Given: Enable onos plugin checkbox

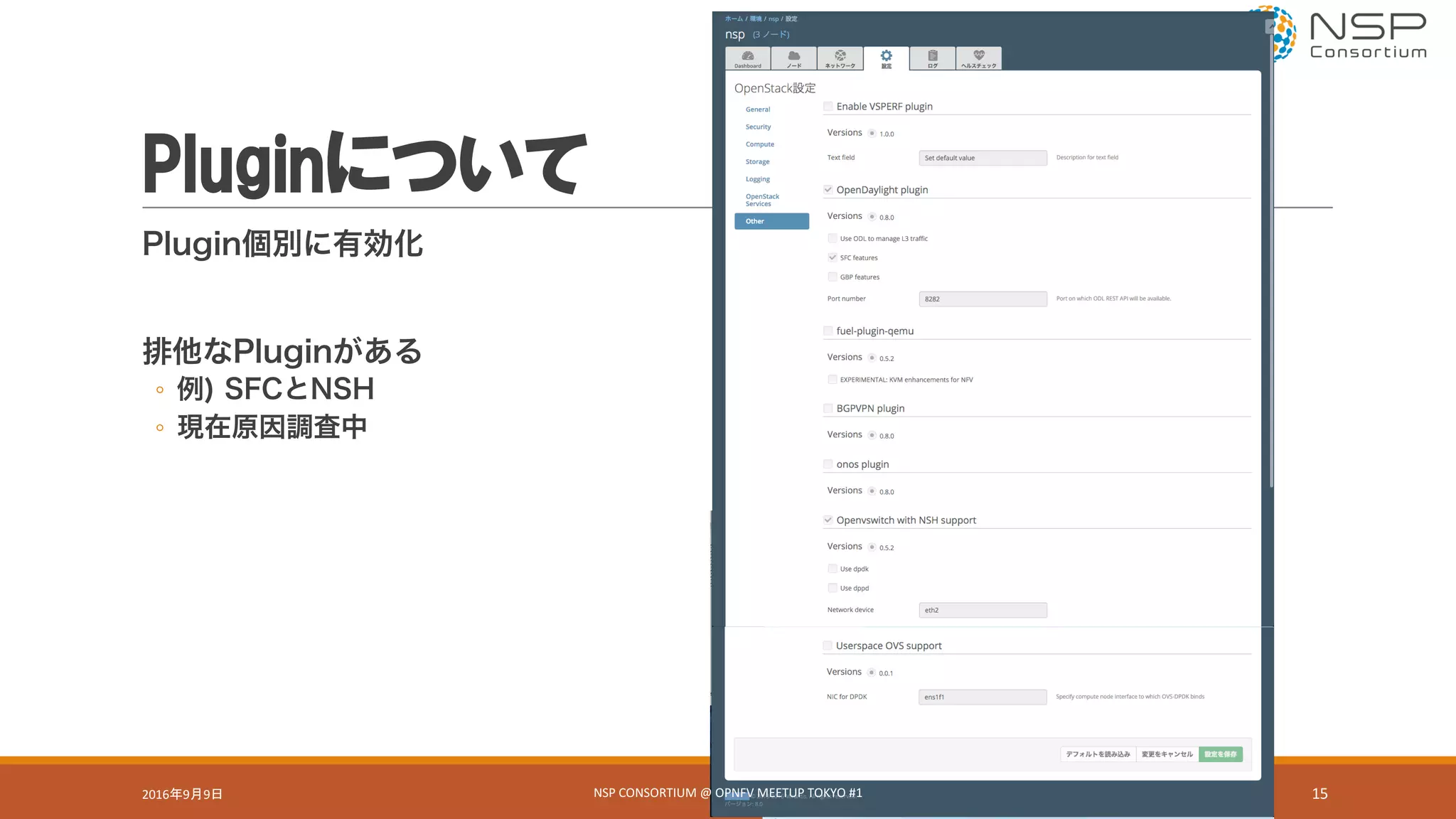Looking at the screenshot, I should [828, 464].
